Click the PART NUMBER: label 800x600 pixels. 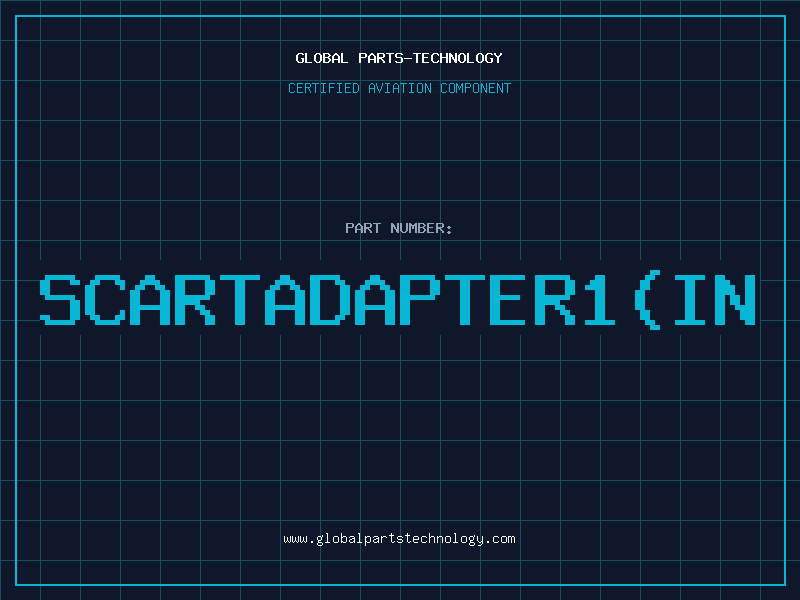pos(399,228)
